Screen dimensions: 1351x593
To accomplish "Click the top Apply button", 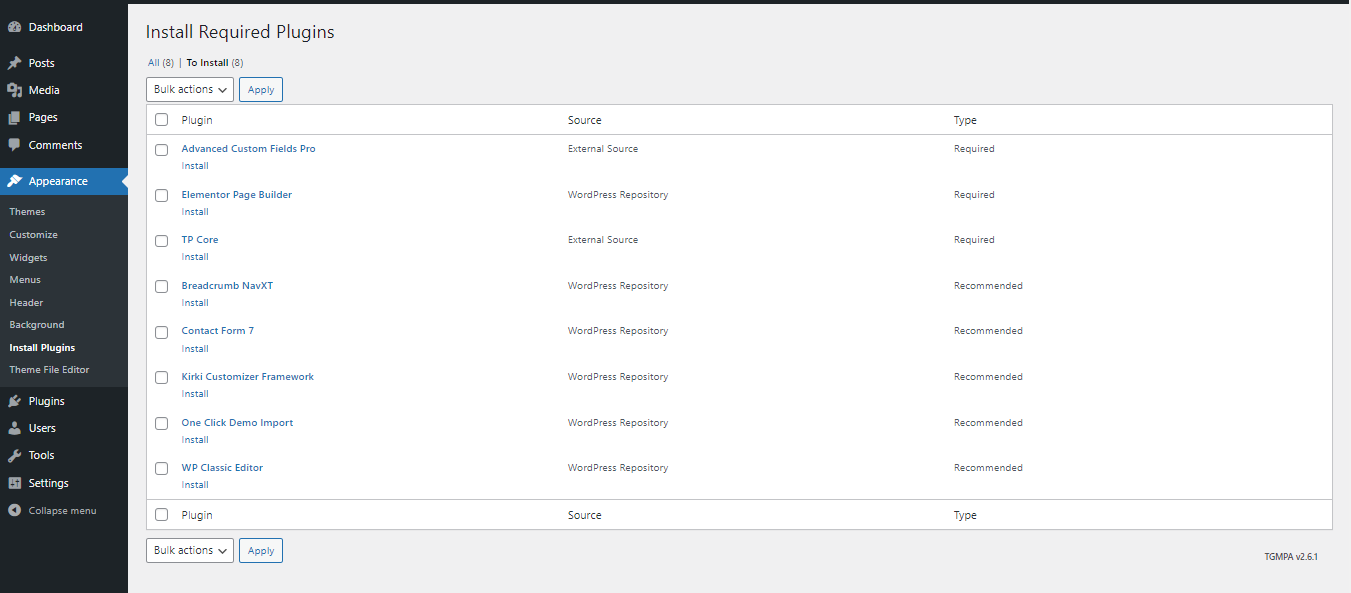I will click(x=261, y=89).
